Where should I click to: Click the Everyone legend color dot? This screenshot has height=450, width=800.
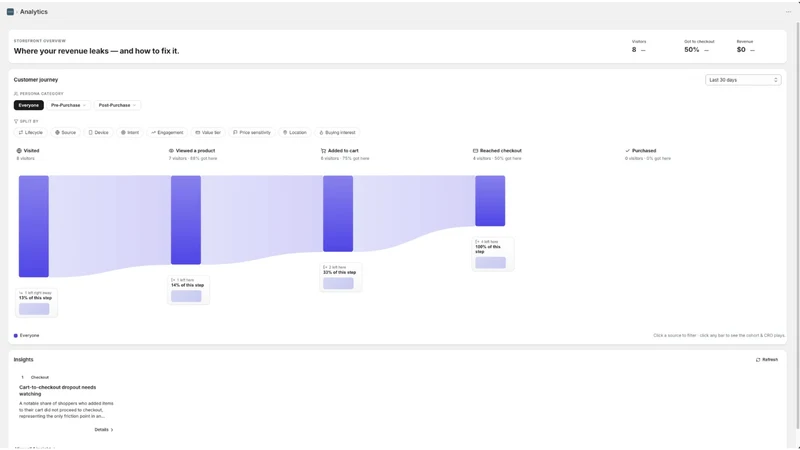click(16, 336)
